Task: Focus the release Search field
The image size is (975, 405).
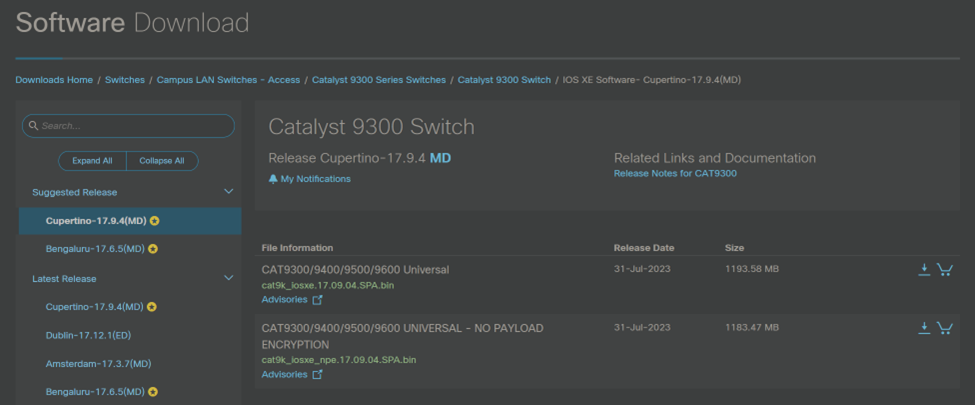Action: point(128,126)
